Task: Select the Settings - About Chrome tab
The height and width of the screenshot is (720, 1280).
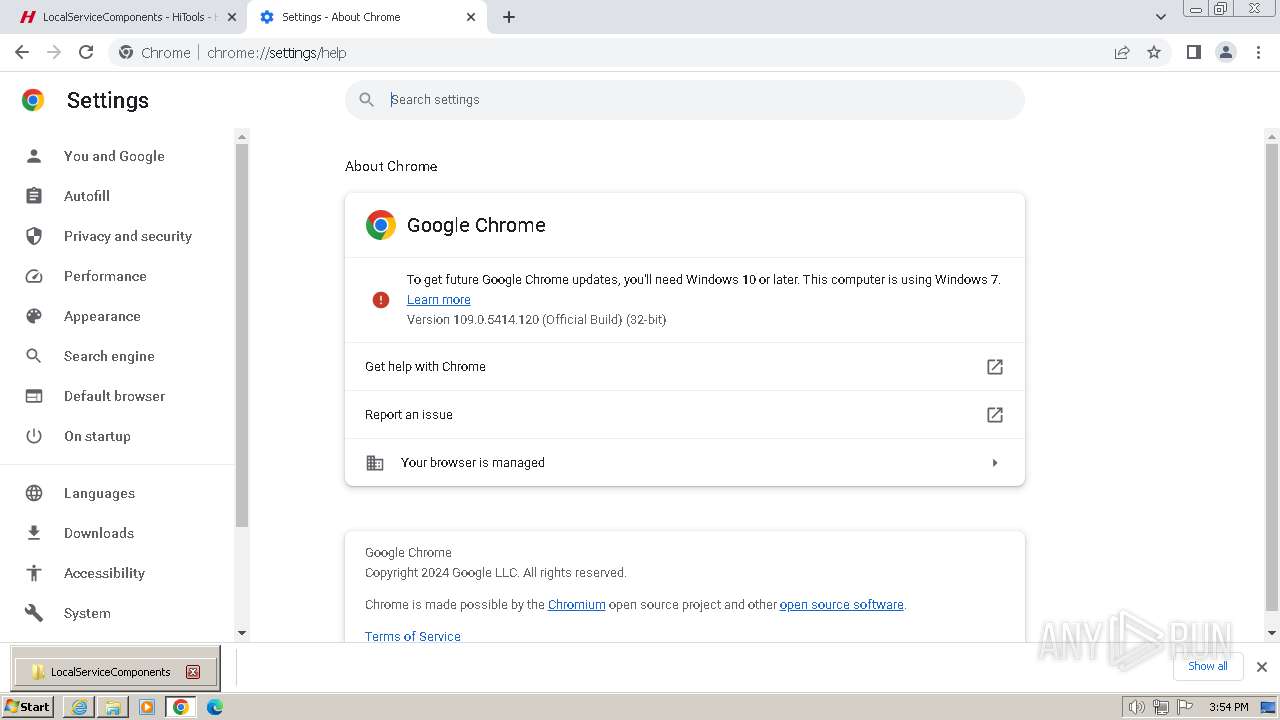Action: coord(365,17)
